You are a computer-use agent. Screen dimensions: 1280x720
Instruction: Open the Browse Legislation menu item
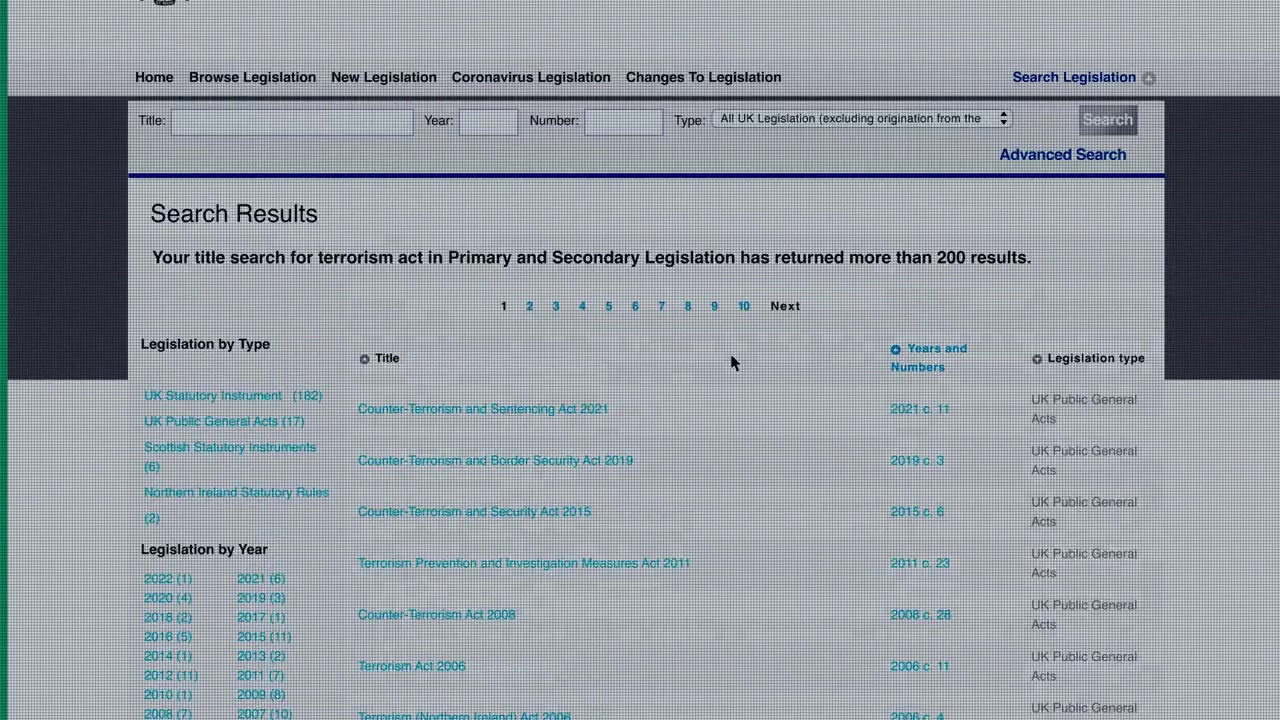pyautogui.click(x=252, y=77)
